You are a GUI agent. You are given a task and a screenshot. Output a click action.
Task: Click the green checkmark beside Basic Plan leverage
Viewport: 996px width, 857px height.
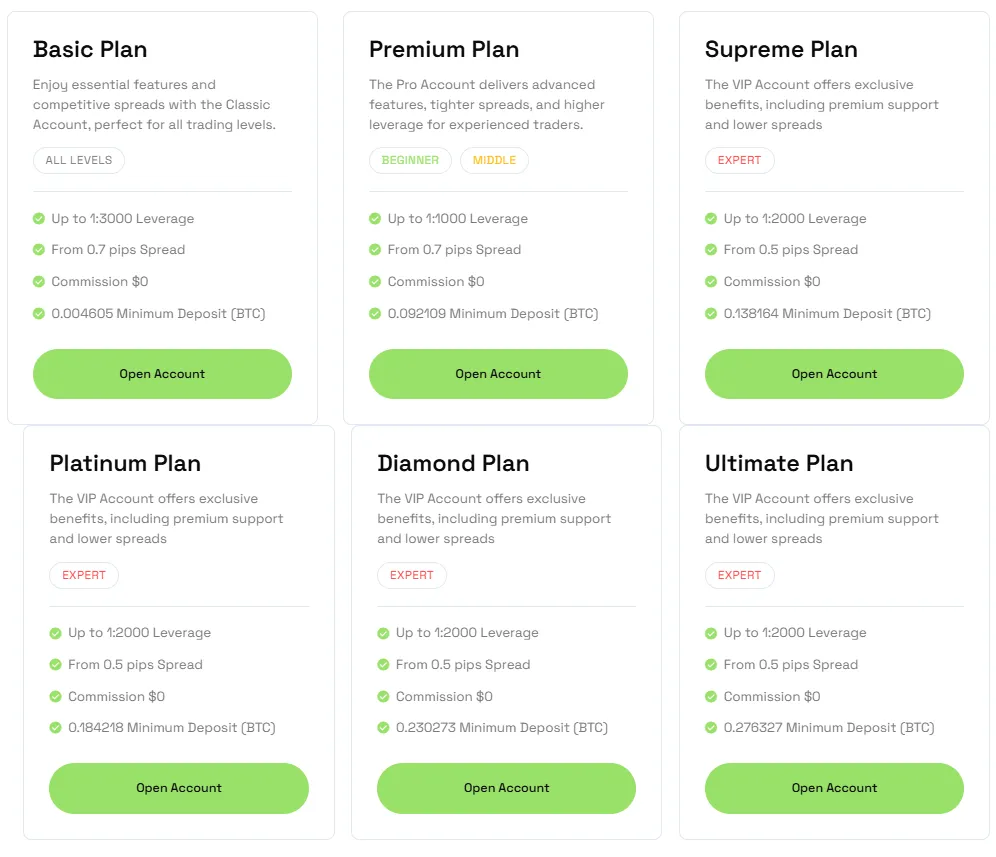(x=38, y=218)
